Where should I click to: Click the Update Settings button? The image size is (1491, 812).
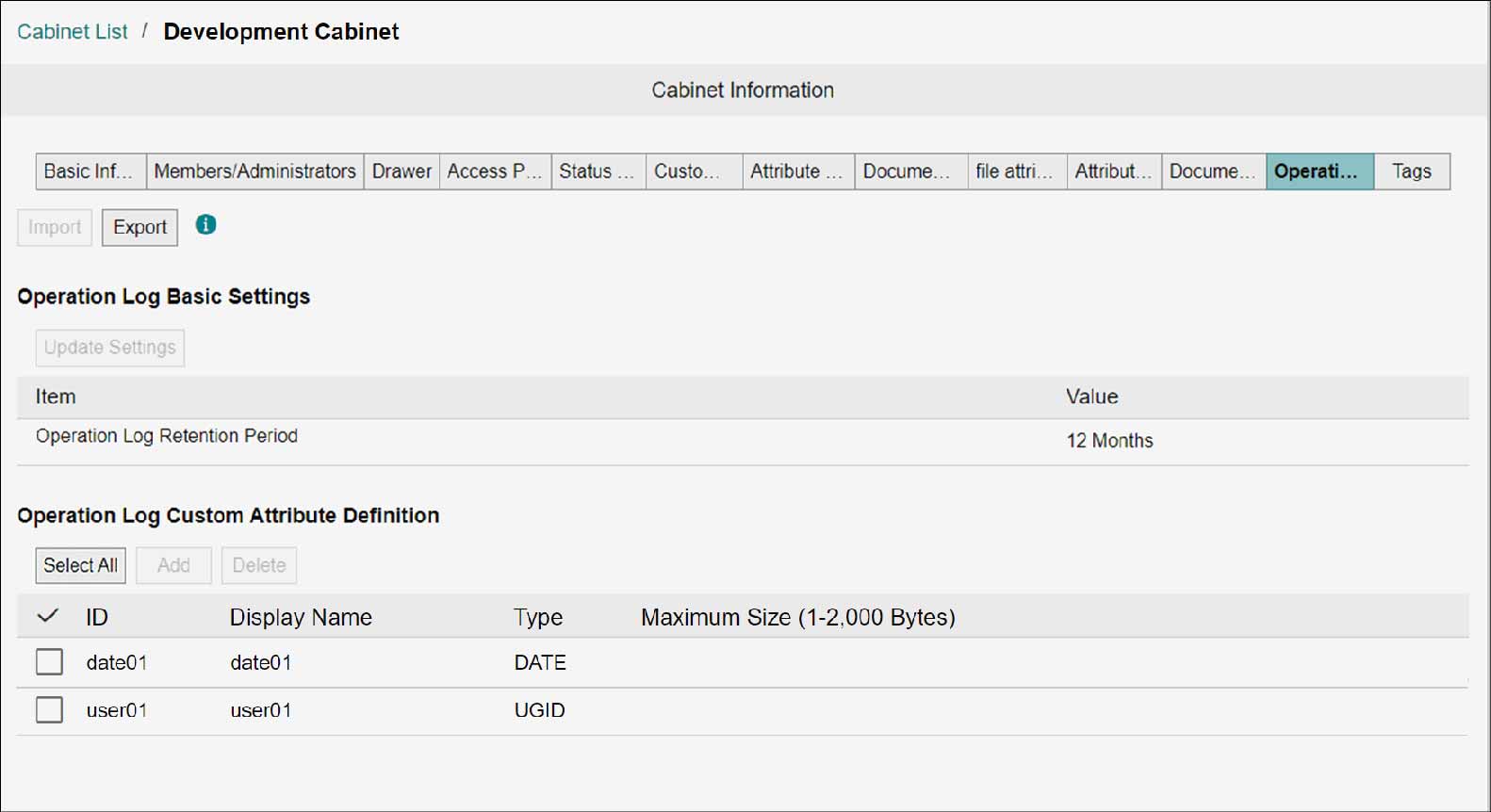tap(110, 348)
